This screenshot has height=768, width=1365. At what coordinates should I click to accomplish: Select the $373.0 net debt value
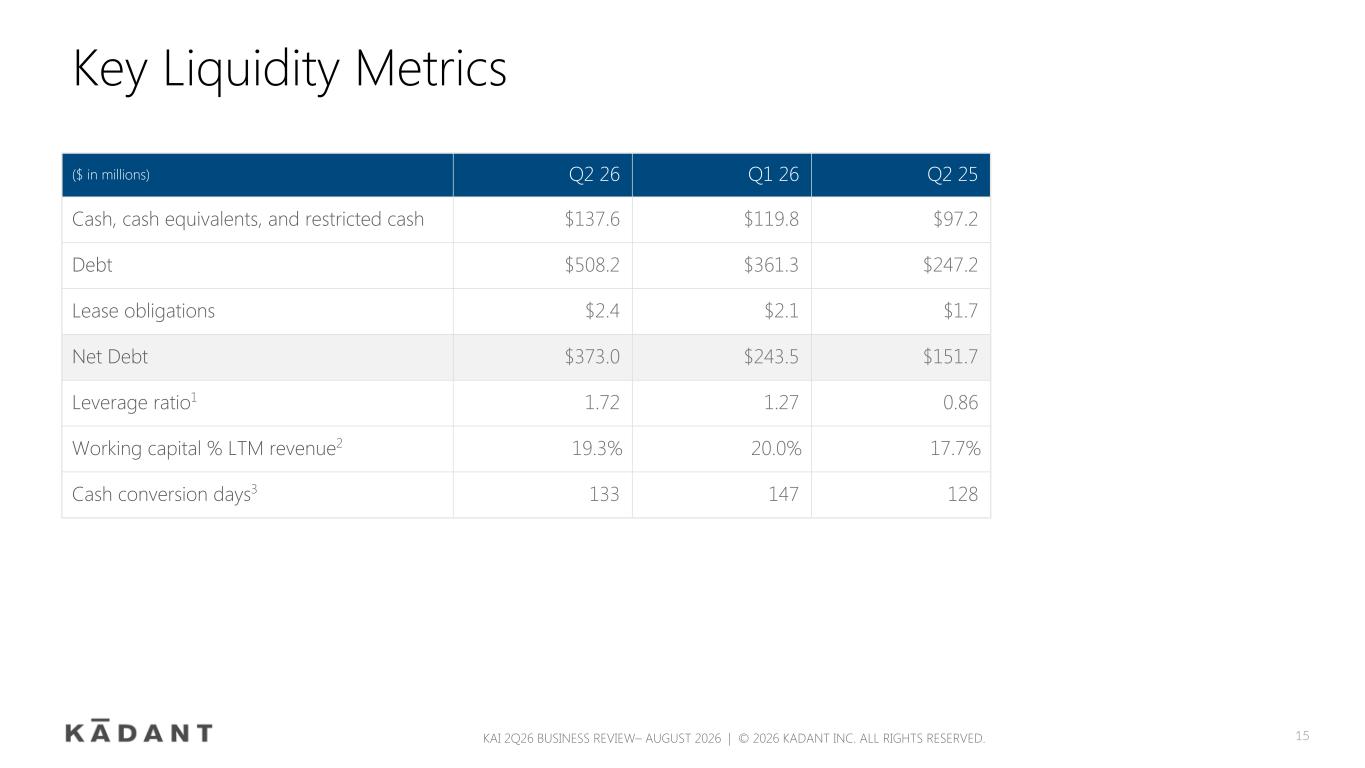tap(592, 357)
